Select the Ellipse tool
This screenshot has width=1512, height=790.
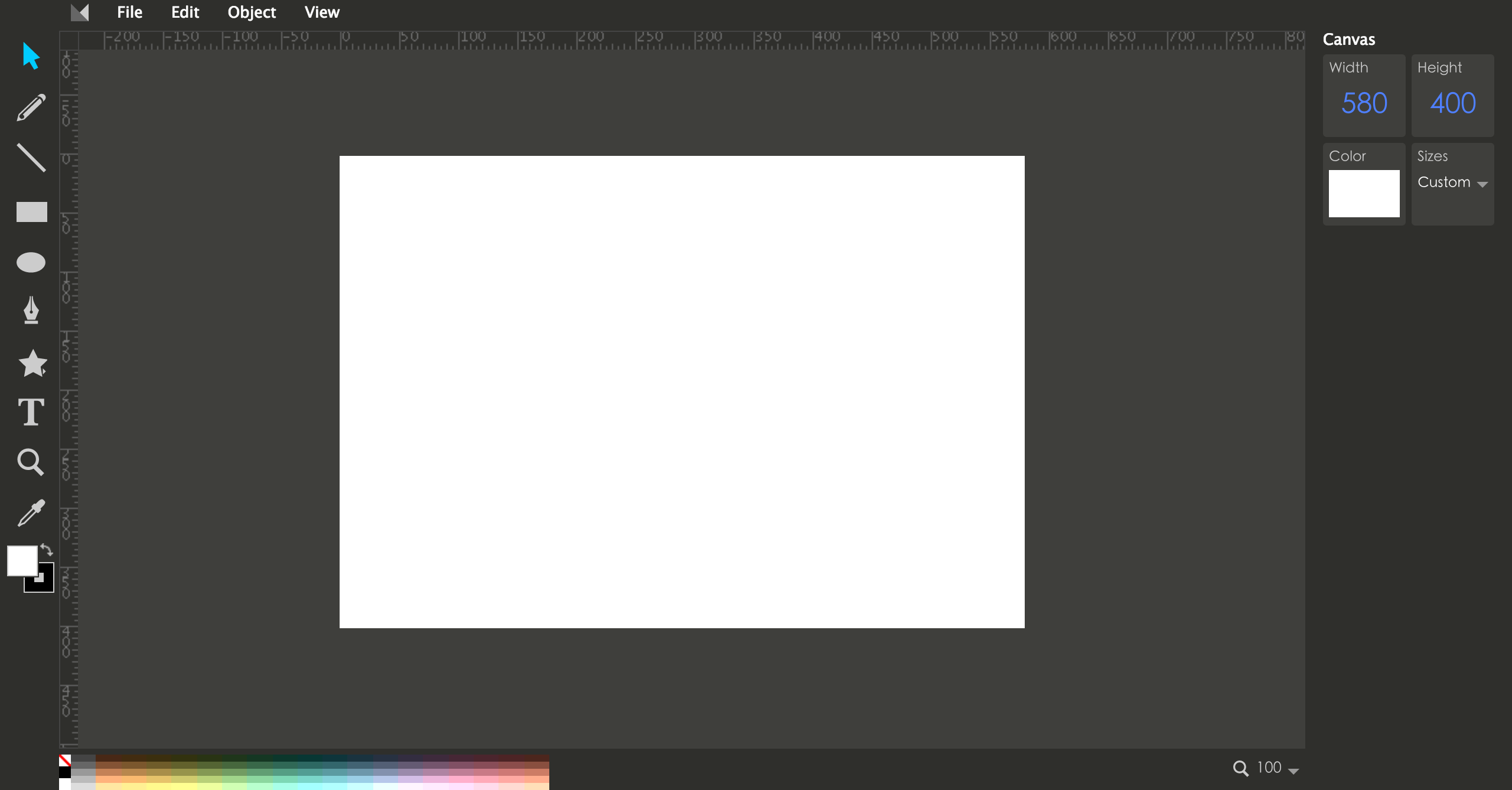(x=30, y=262)
